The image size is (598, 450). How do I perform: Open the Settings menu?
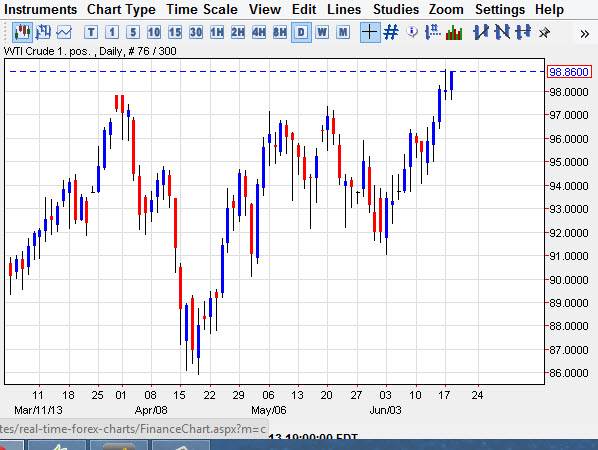[500, 9]
